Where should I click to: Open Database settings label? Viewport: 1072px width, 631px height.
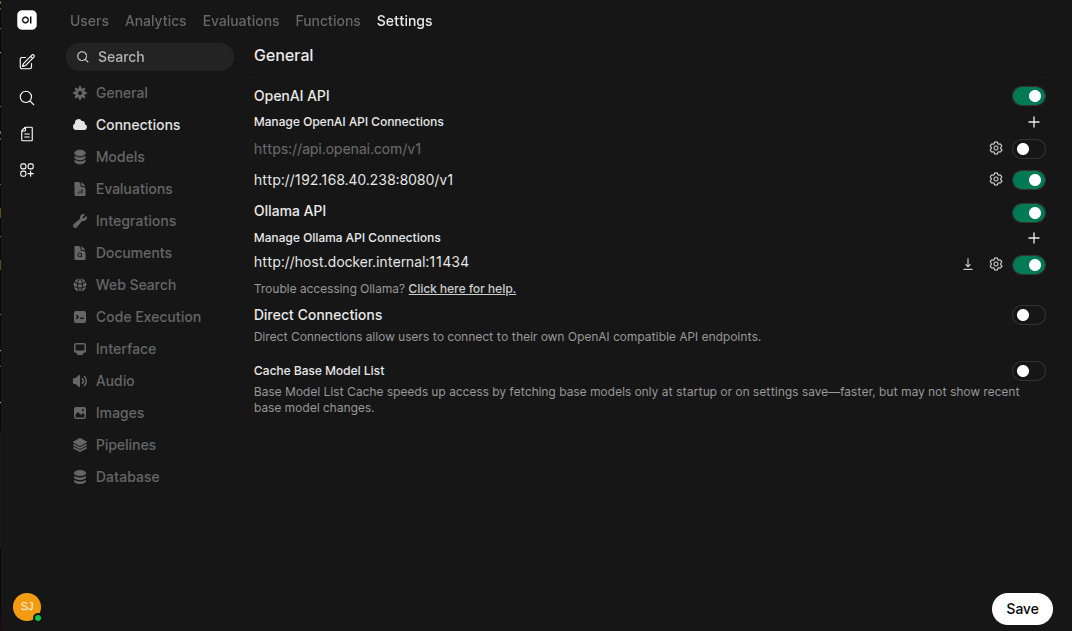coord(128,477)
